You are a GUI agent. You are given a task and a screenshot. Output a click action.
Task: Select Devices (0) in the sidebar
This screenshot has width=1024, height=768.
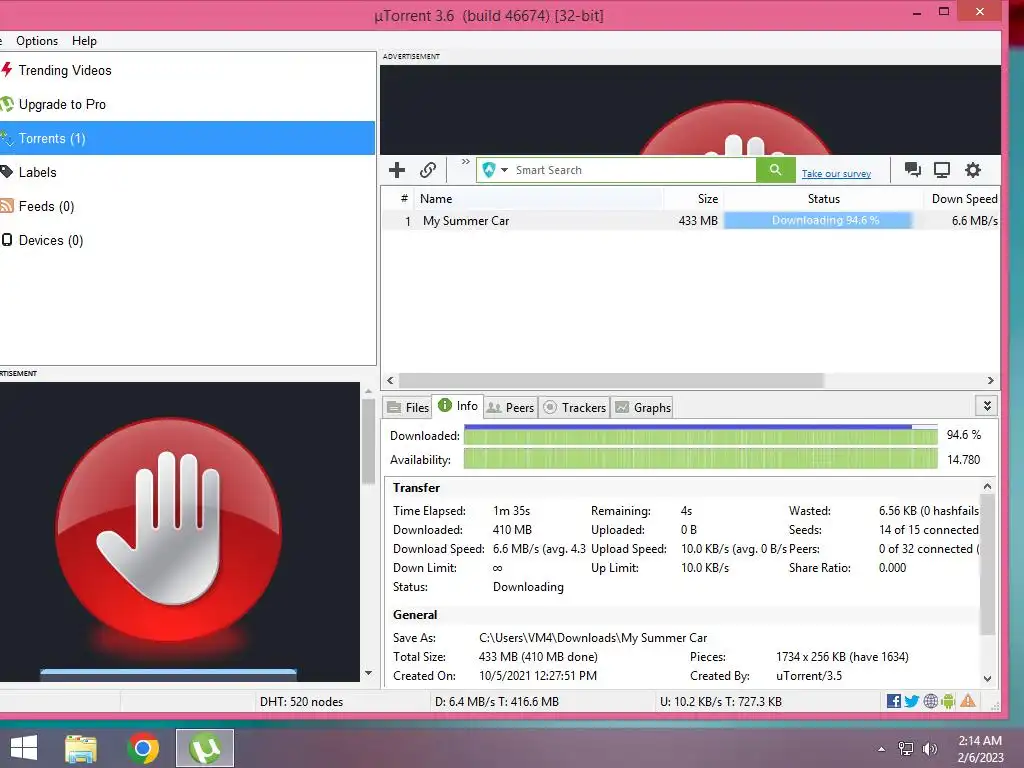pos(187,240)
